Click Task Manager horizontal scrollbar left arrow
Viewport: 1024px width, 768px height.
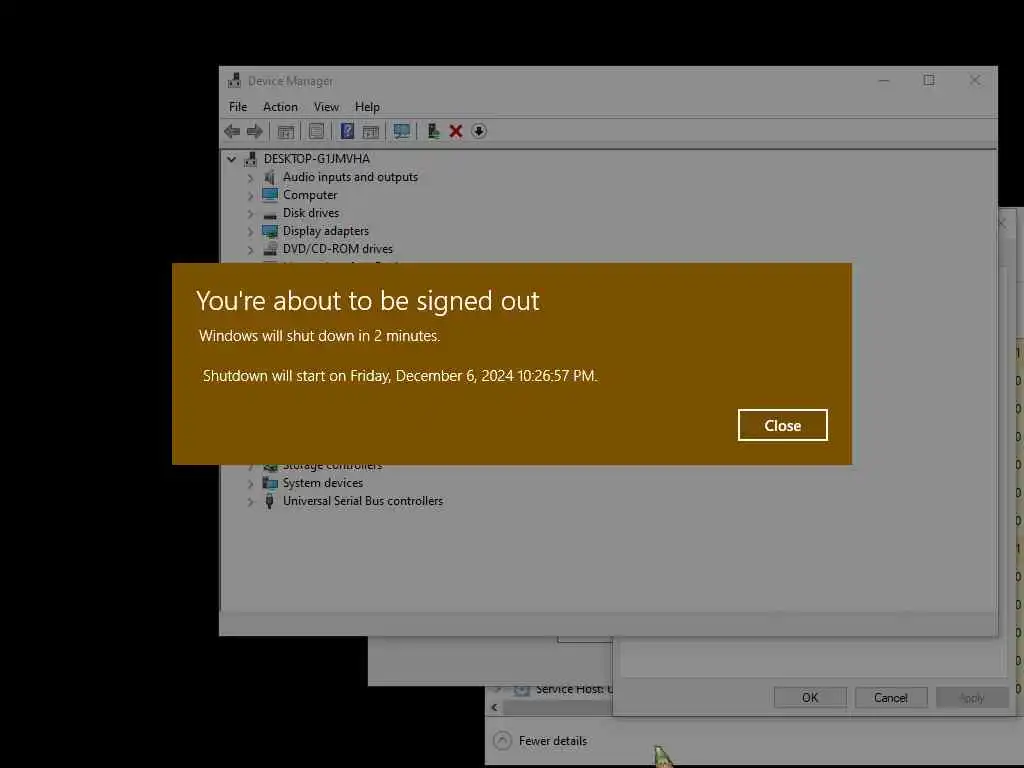(x=494, y=707)
